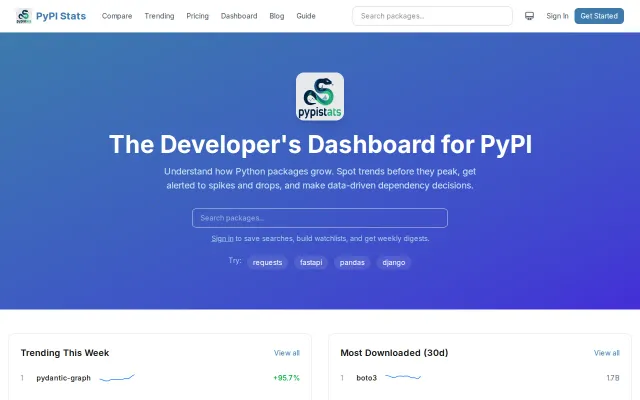Click the Sign In link in header
This screenshot has height=400, width=640.
click(x=557, y=16)
